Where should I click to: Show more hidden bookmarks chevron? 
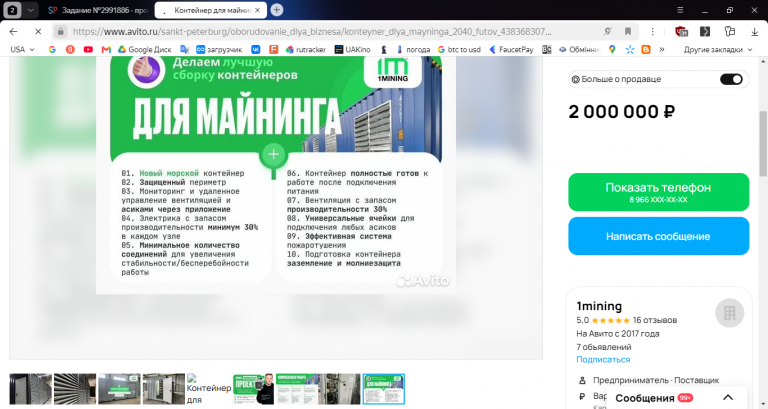[662, 49]
